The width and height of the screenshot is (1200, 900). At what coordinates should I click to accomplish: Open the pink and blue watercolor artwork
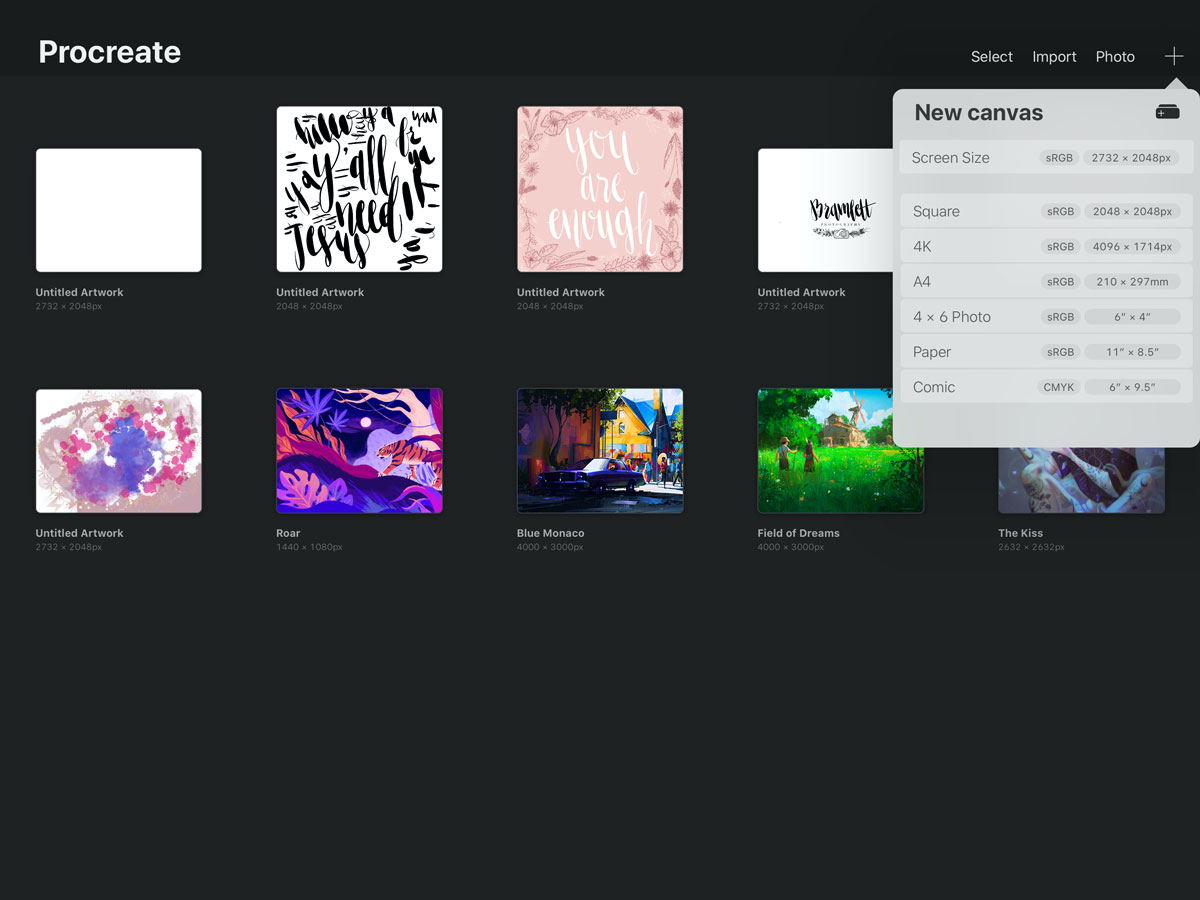click(119, 451)
